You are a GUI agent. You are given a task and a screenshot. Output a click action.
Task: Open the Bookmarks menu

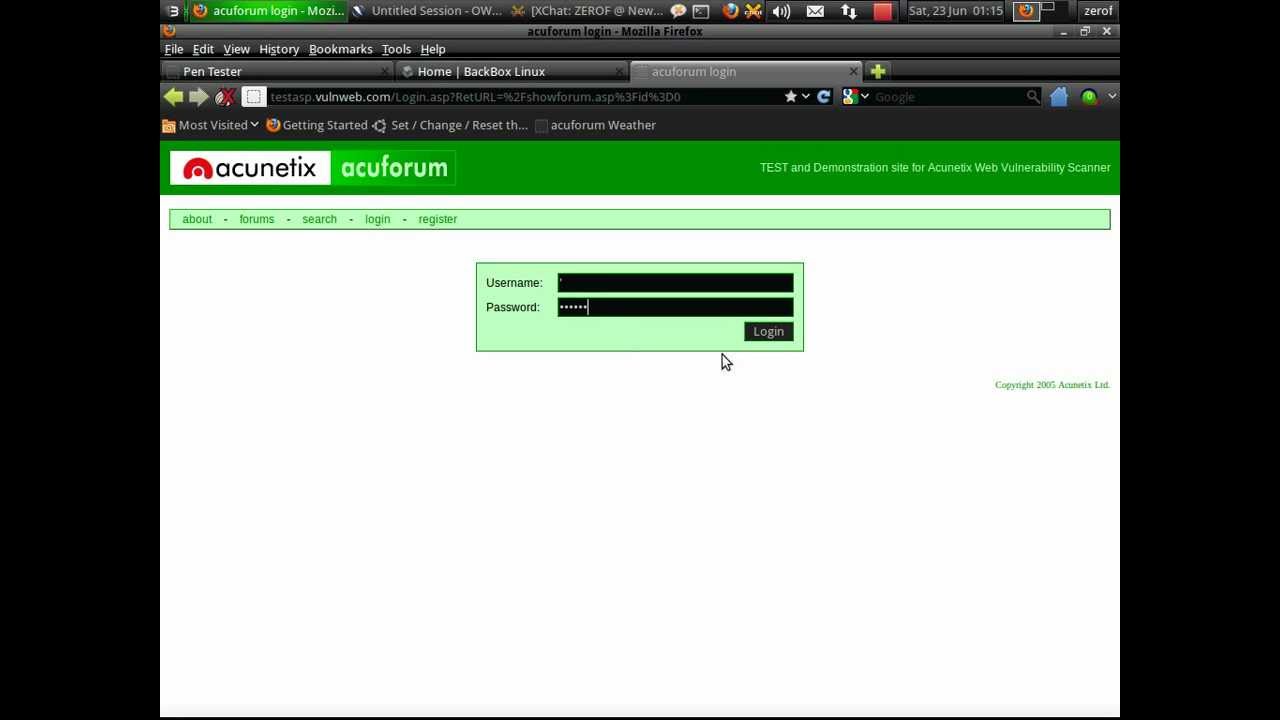coord(340,49)
